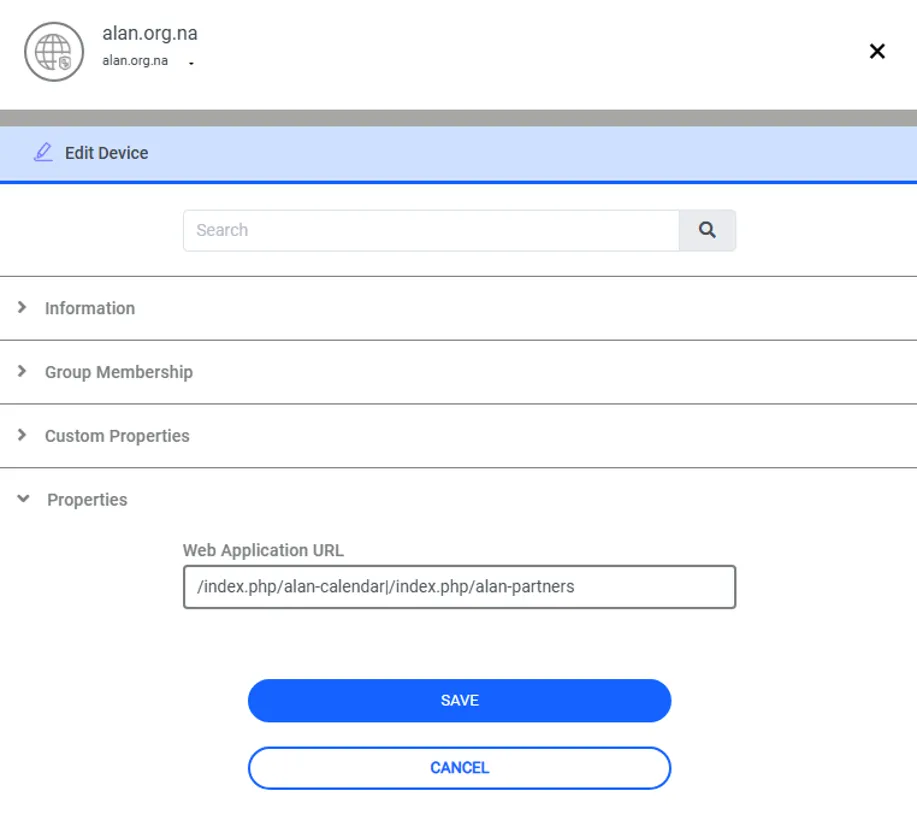Screen dimensions: 917x838
Task: Expand the Group Membership chevron
Action: tap(22, 371)
